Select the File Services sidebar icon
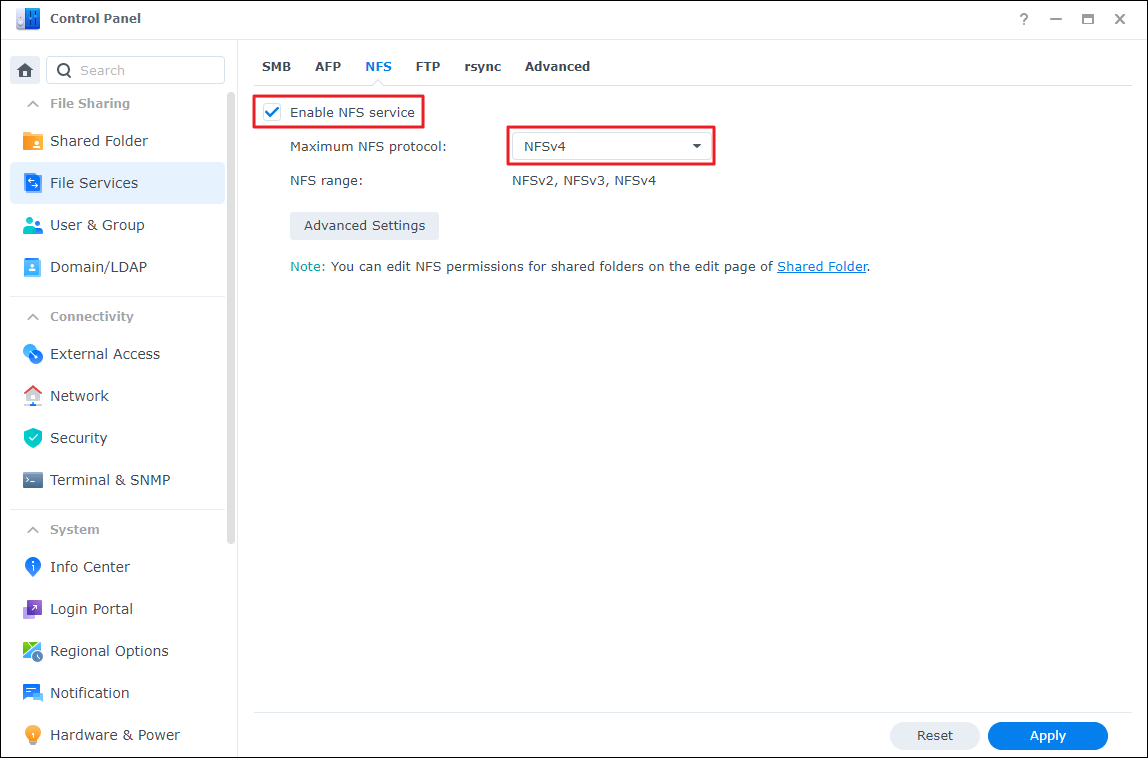 pyautogui.click(x=33, y=183)
